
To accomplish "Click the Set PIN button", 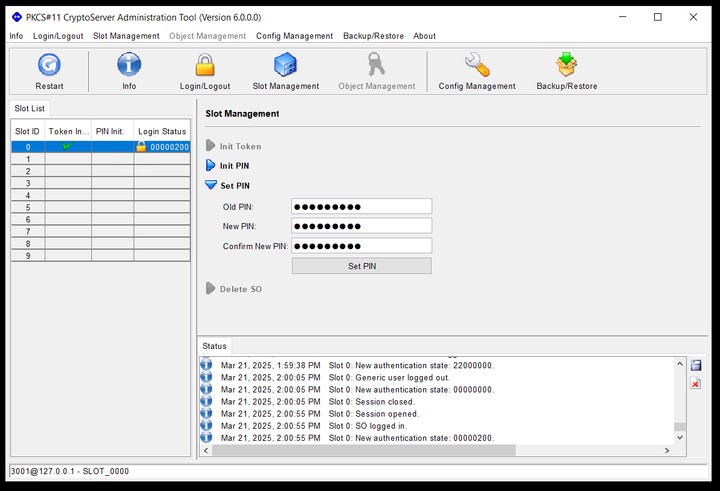I will pyautogui.click(x=362, y=266).
